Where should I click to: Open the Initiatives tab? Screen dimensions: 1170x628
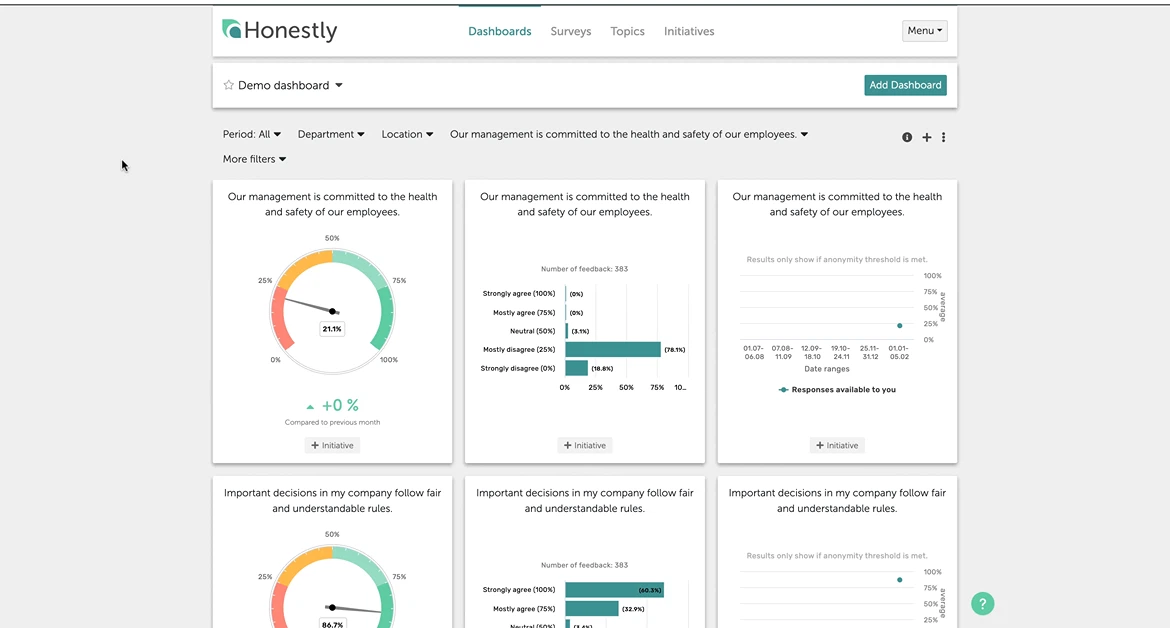(x=689, y=31)
